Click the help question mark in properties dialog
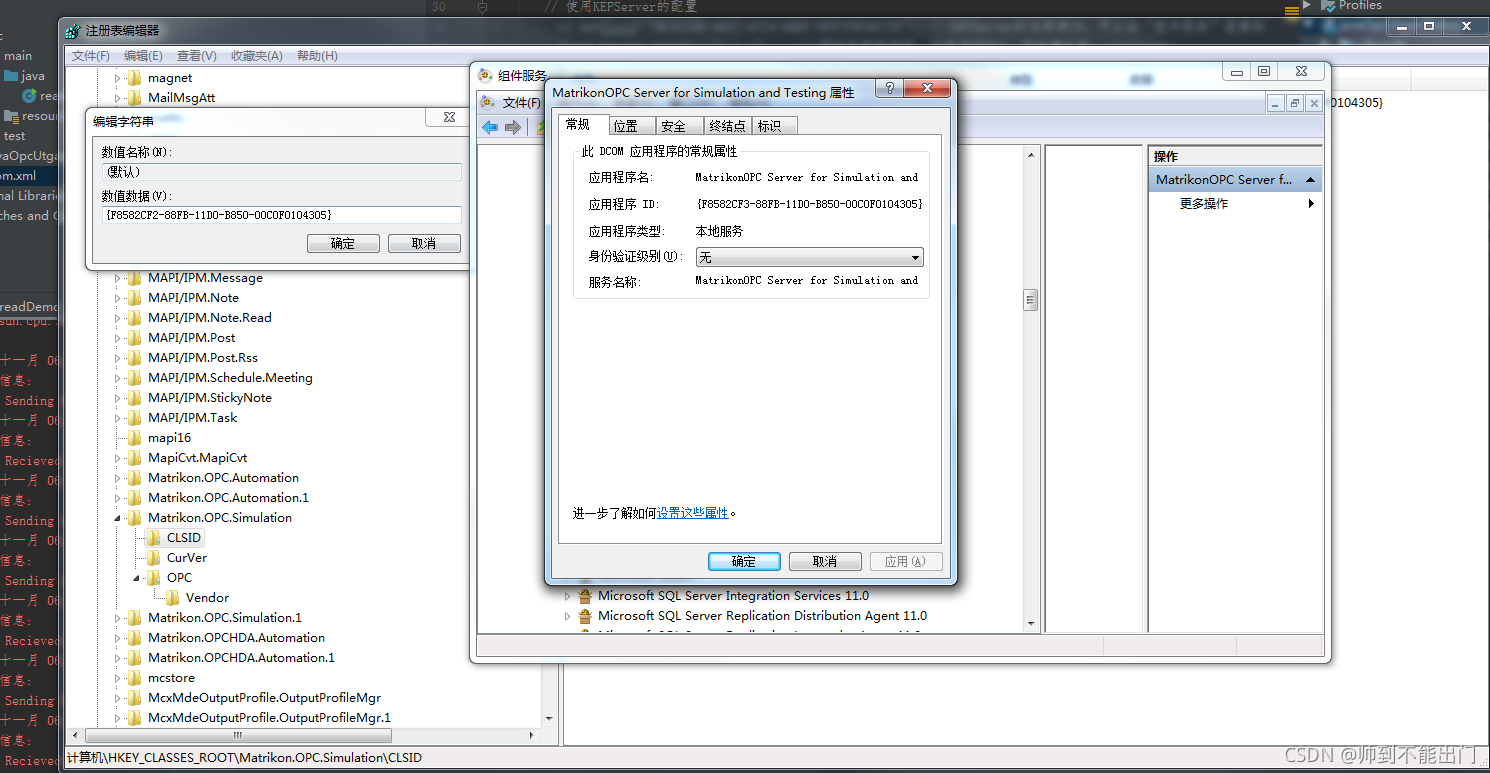This screenshot has width=1490, height=773. (x=889, y=89)
